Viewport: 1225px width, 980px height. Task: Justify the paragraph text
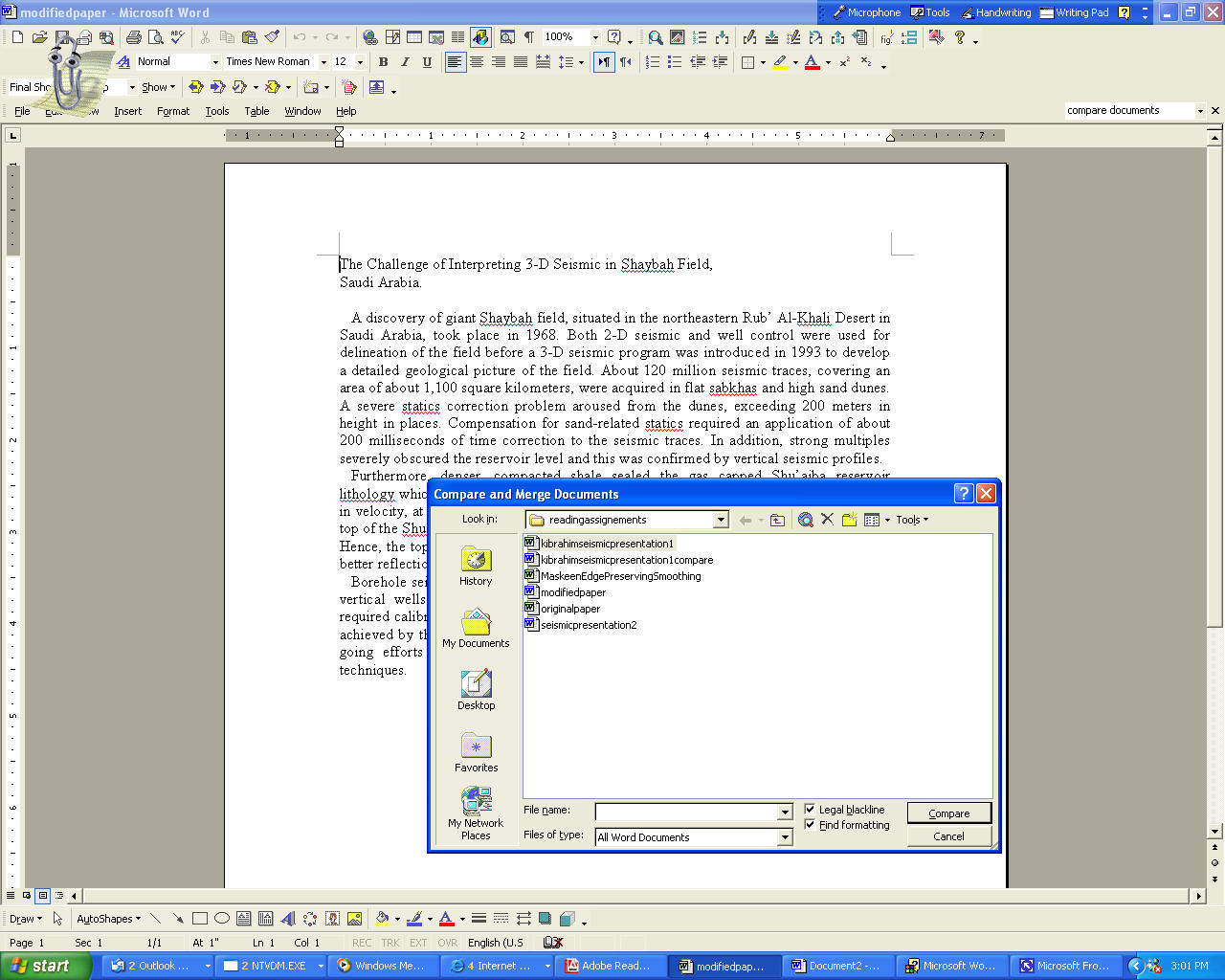coord(521,62)
